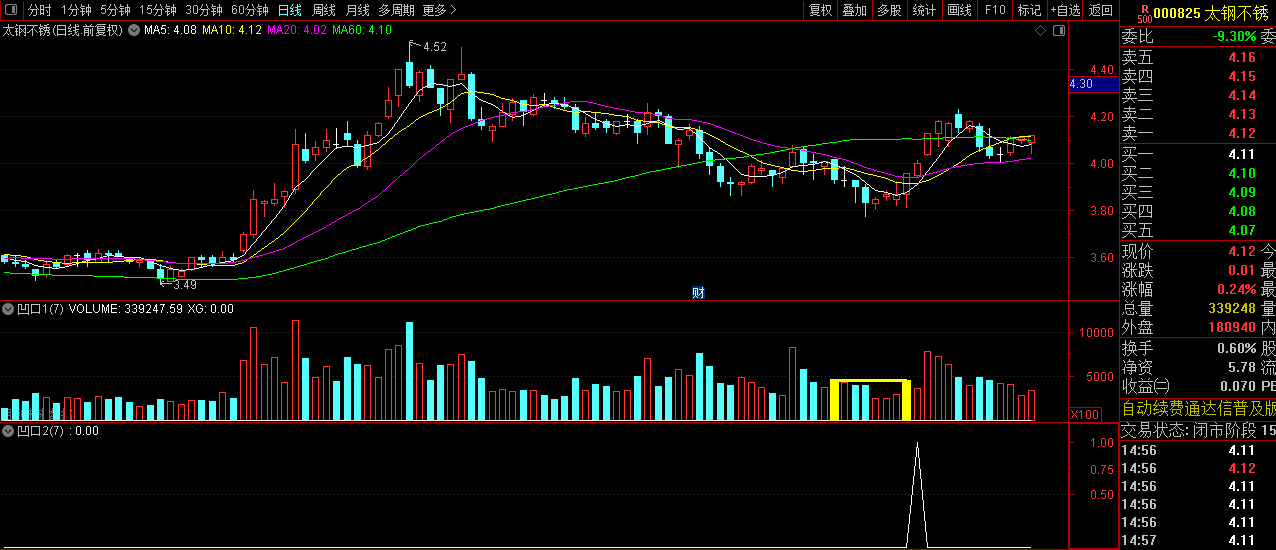
Task: Click the 4.52 high price annotation
Action: pos(435,47)
